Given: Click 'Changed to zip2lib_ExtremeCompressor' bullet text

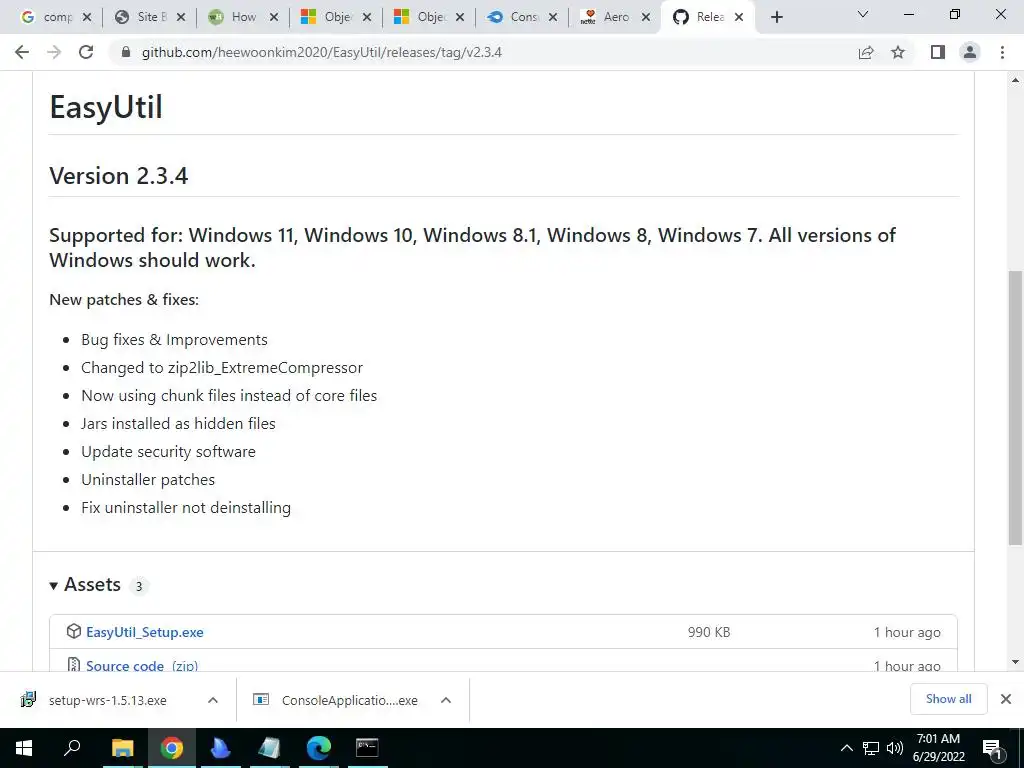Looking at the screenshot, I should (222, 368).
